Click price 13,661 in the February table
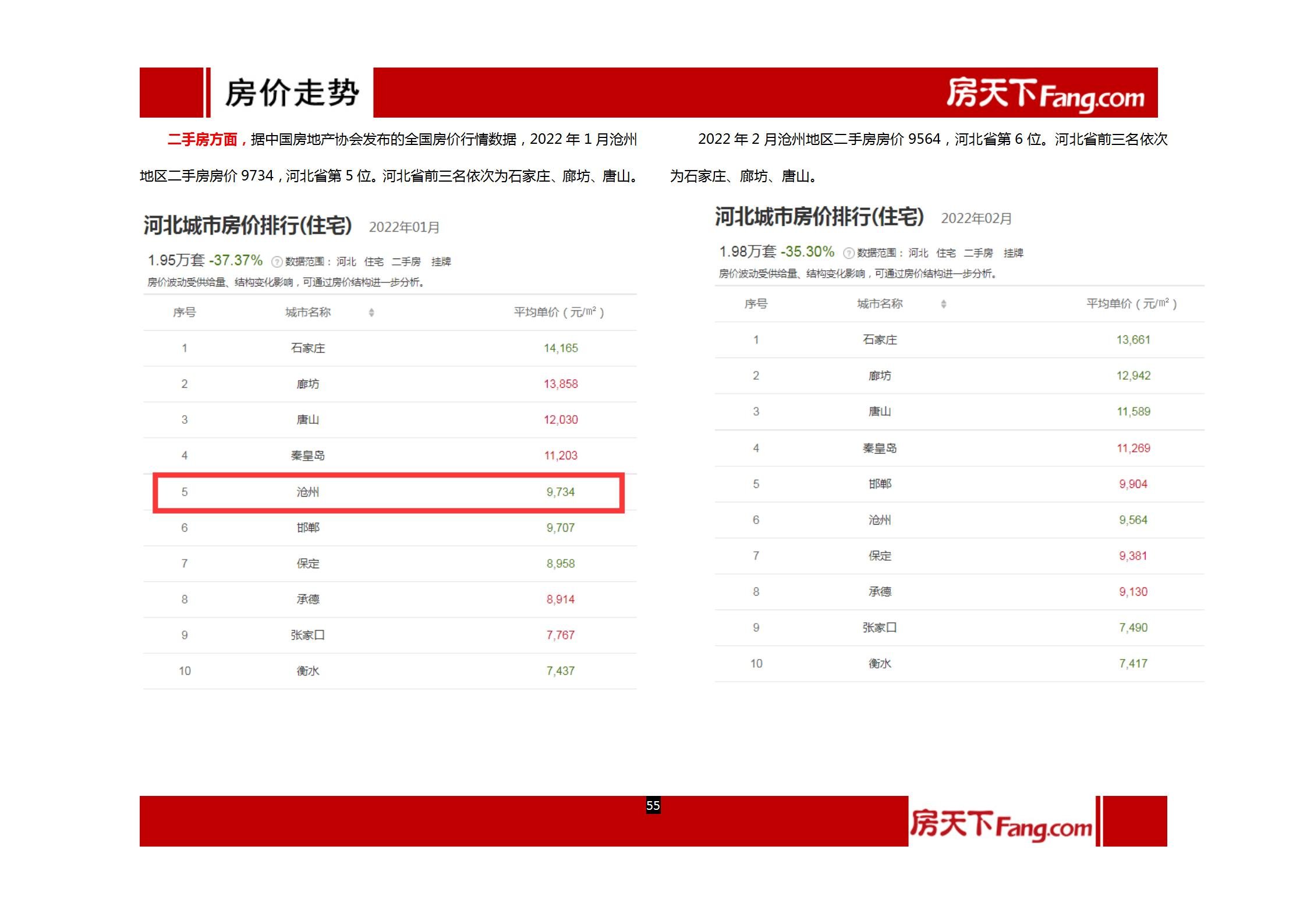The height and width of the screenshot is (924, 1307). point(1133,340)
